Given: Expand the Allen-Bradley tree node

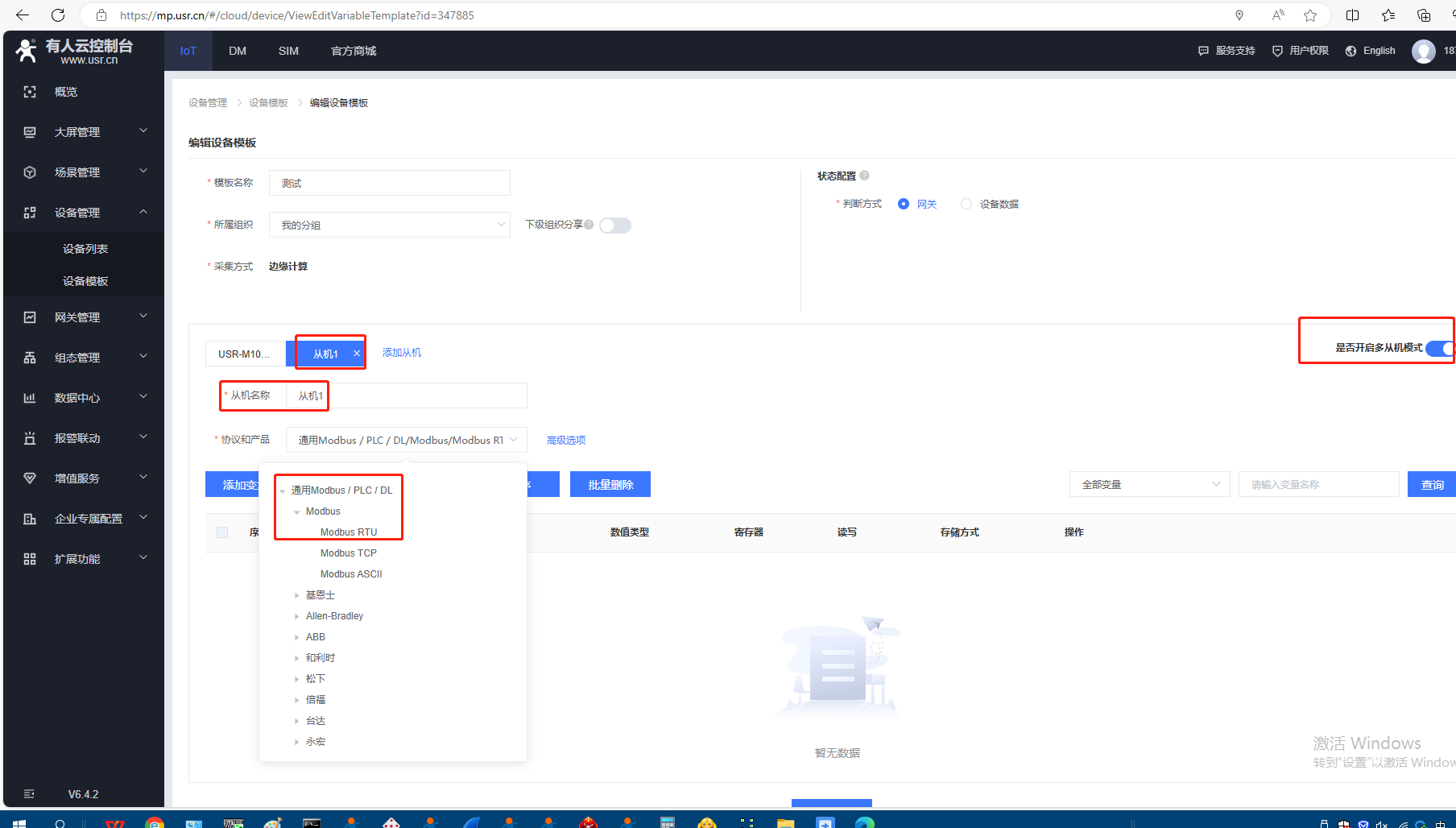Looking at the screenshot, I should coord(296,616).
